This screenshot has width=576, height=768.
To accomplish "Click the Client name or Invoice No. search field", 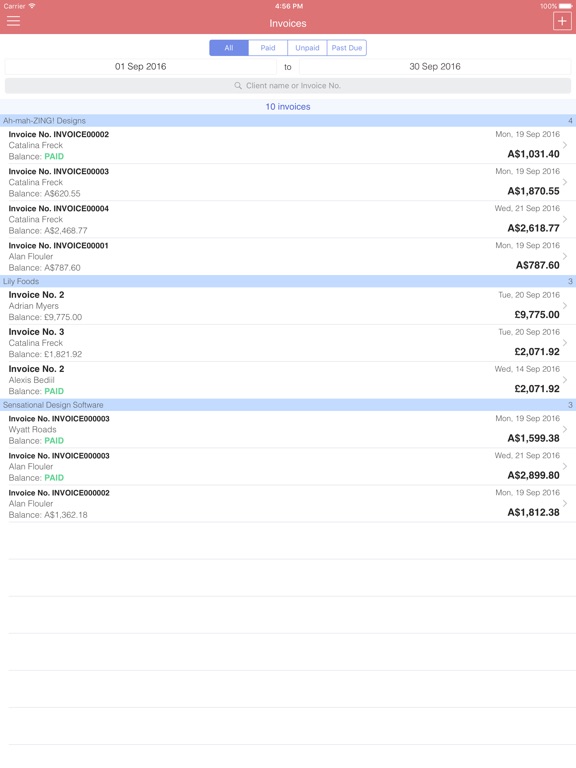I will pos(288,86).
